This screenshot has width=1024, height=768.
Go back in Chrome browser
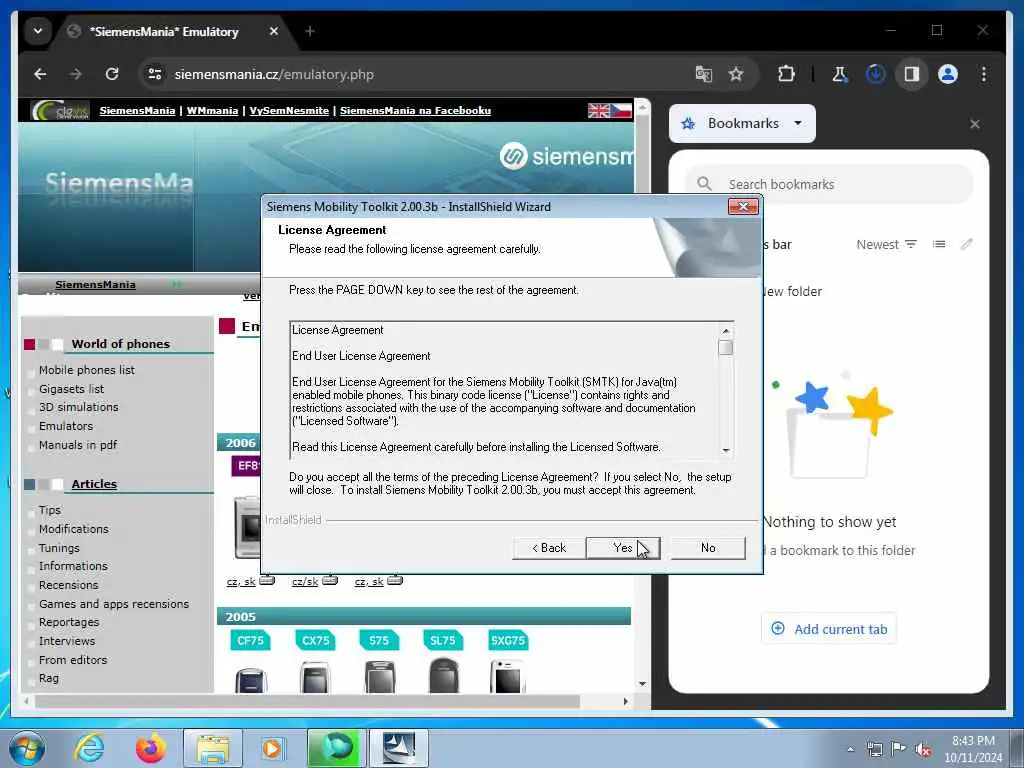coord(40,74)
